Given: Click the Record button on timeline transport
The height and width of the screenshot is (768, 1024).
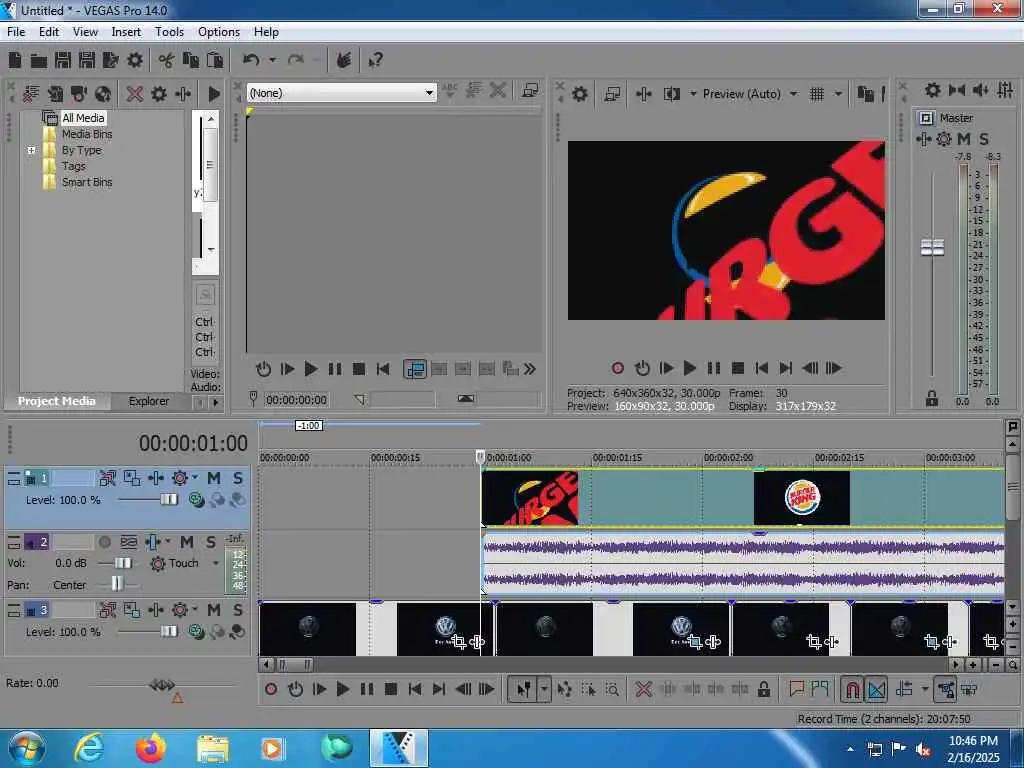Looking at the screenshot, I should 271,689.
